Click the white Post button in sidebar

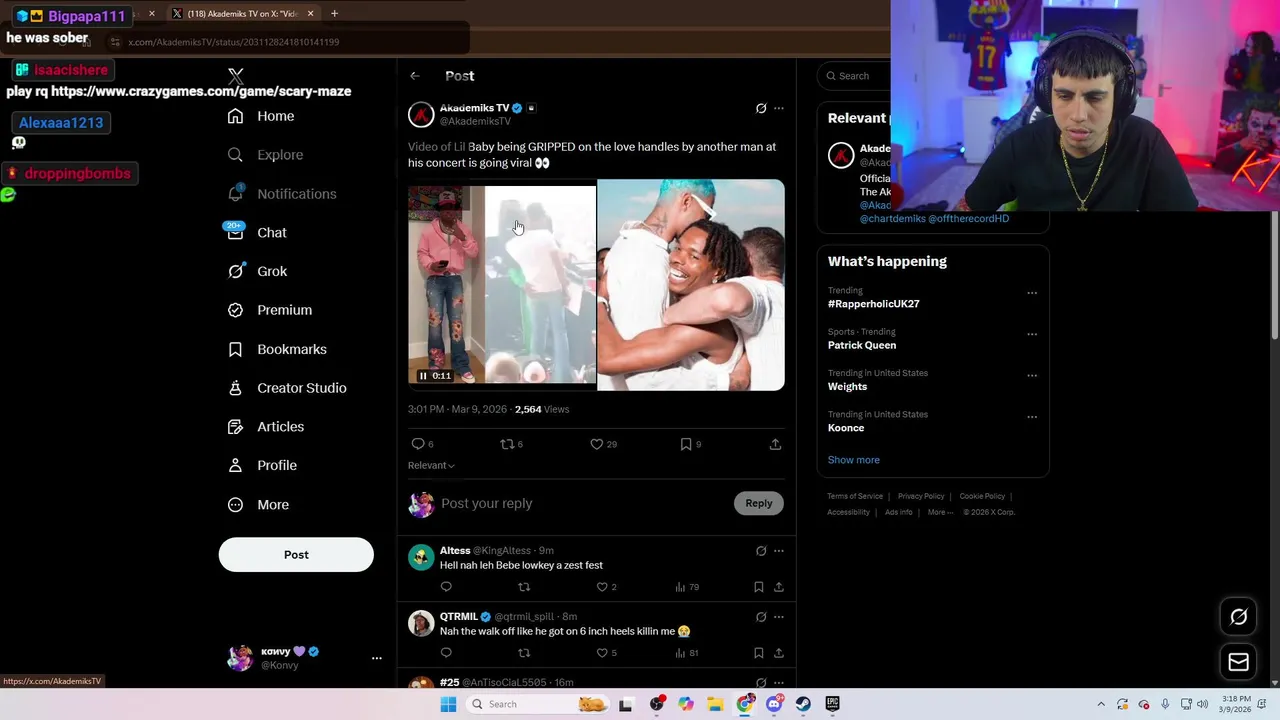coord(296,555)
